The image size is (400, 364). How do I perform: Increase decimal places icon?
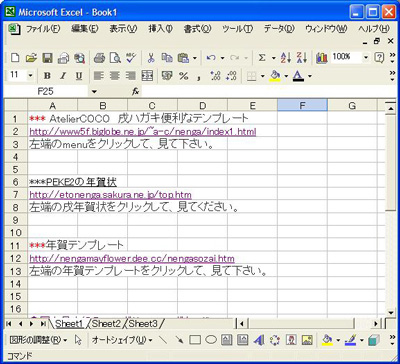[x=215, y=76]
